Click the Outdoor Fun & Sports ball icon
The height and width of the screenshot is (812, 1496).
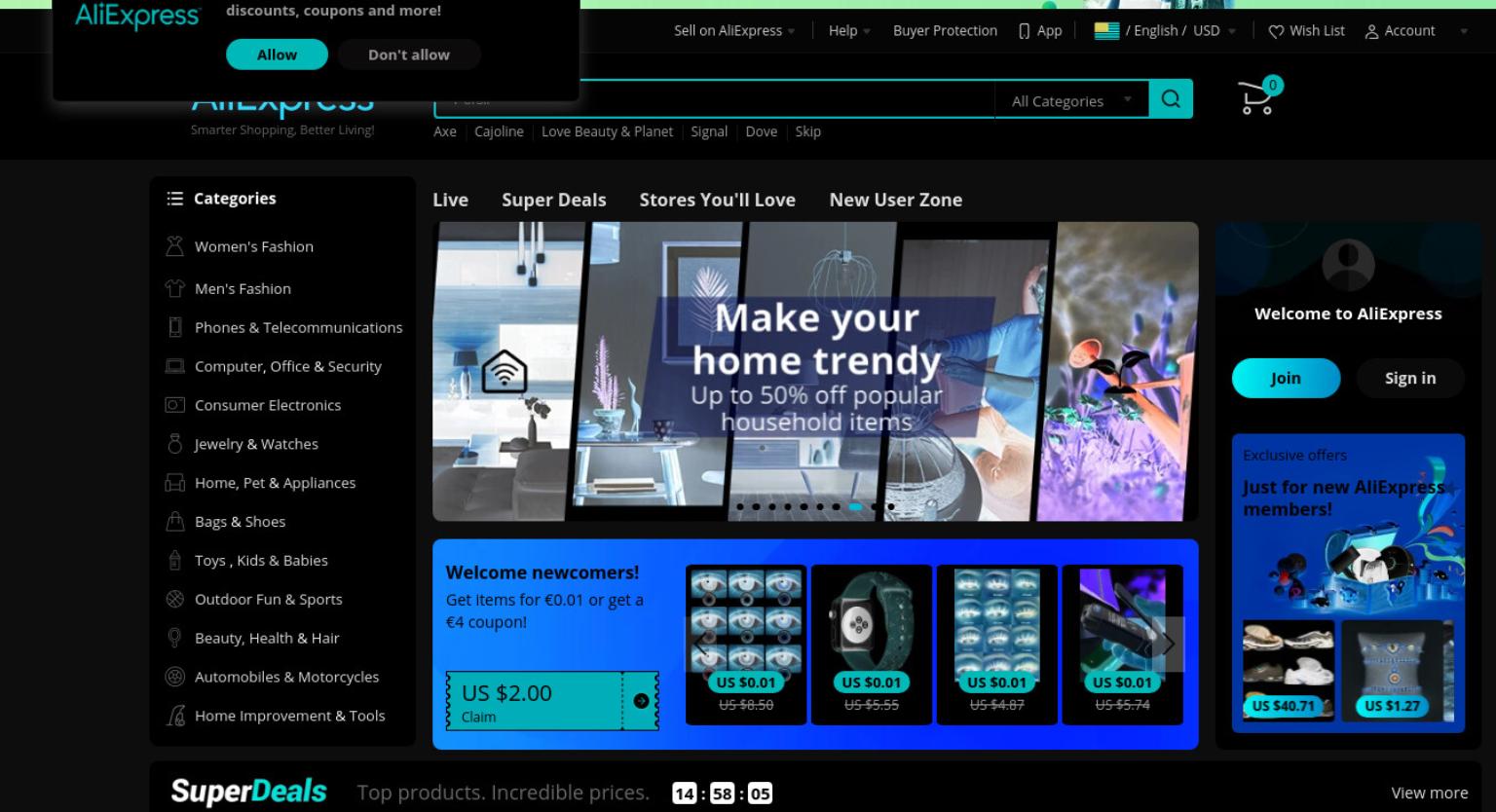174,599
